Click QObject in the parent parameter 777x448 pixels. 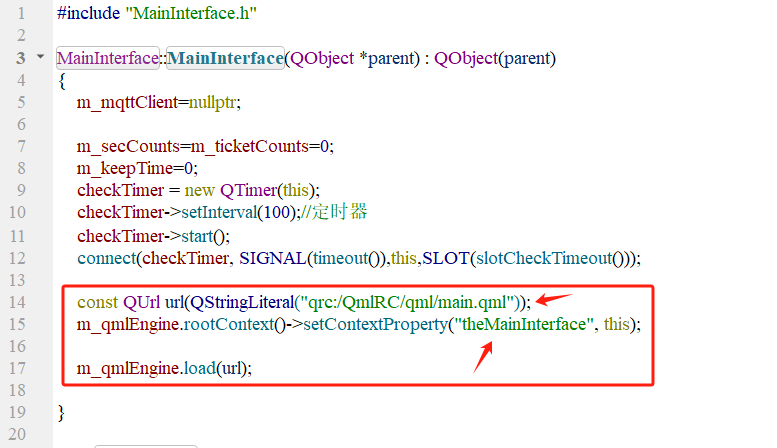322,58
